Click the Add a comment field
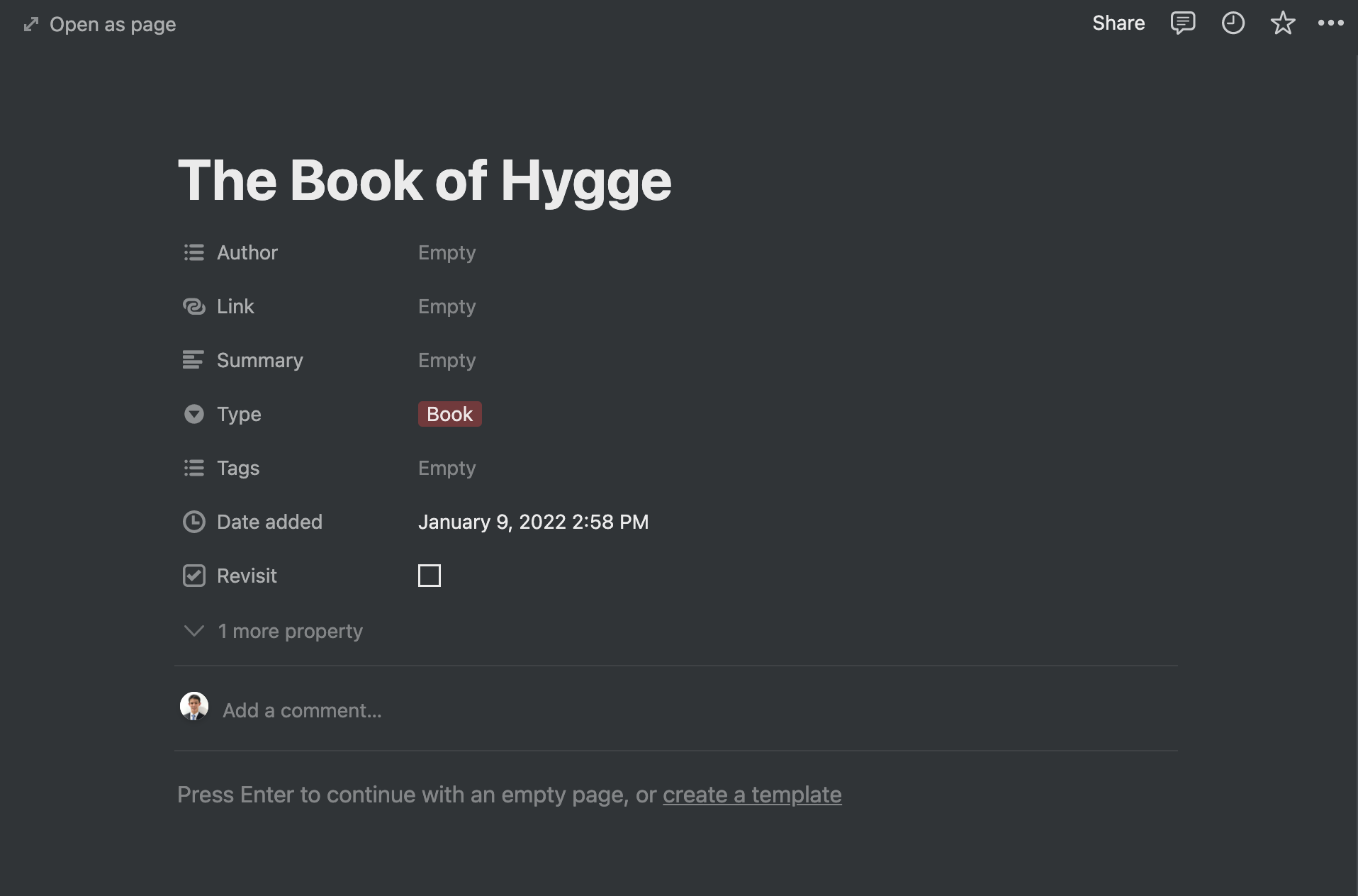This screenshot has height=896, width=1358. (302, 710)
